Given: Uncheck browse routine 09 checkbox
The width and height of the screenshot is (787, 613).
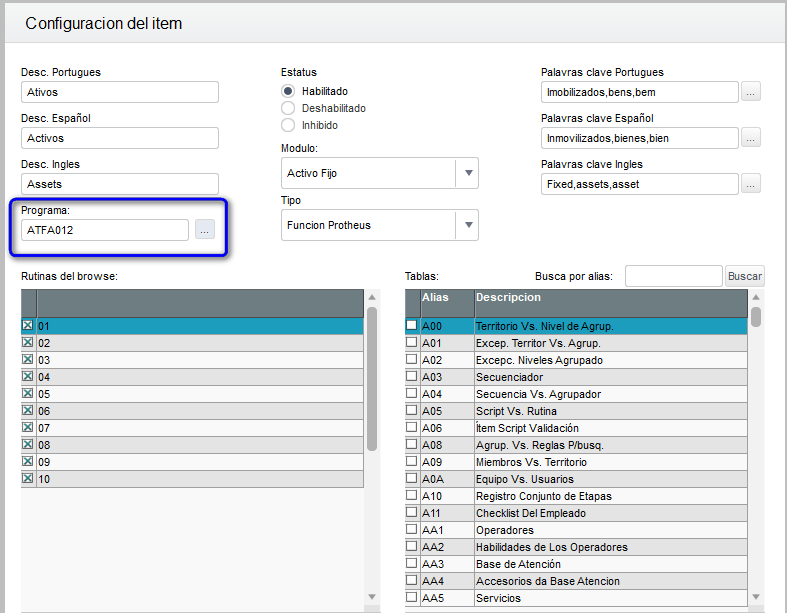Looking at the screenshot, I should [28, 461].
